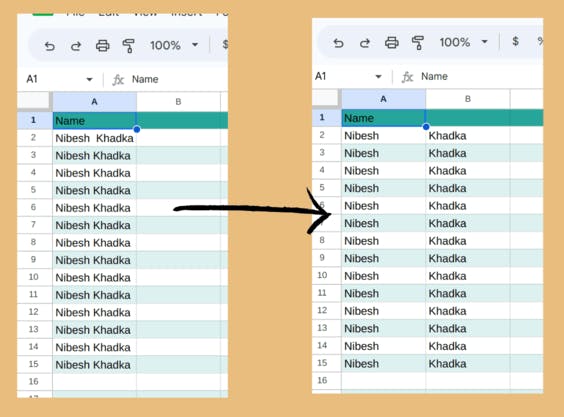Click the redo icon in left sheet
The height and width of the screenshot is (417, 564).
[76, 46]
